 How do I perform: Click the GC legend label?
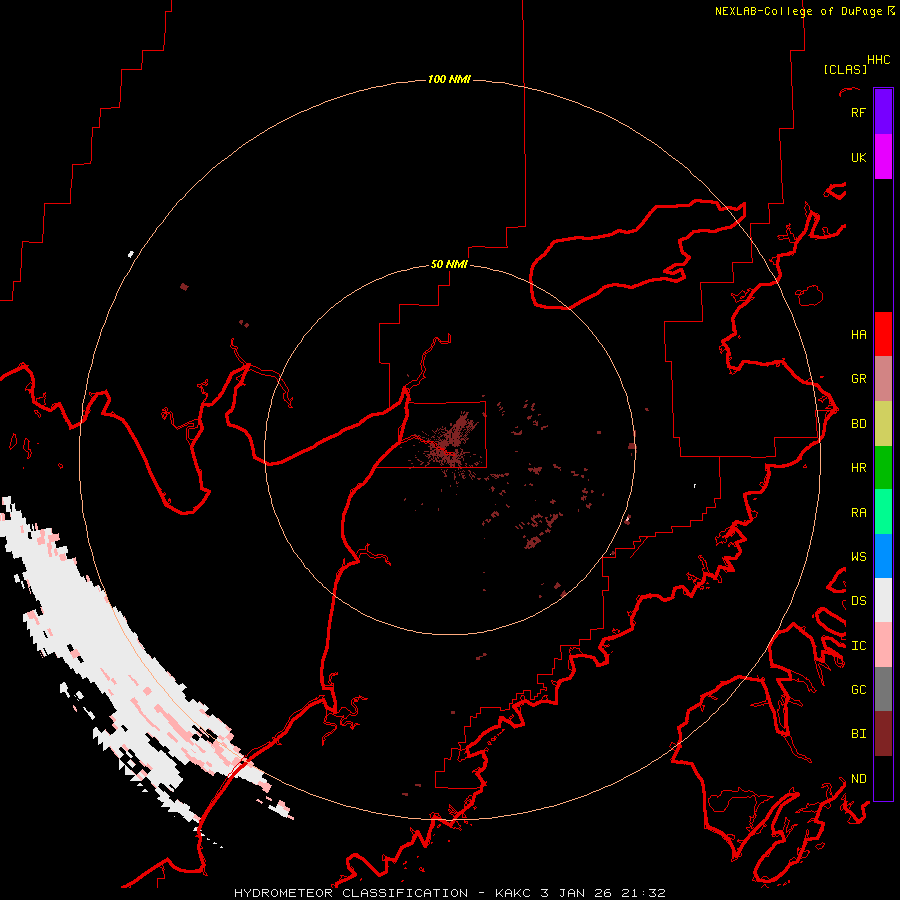pos(858,690)
